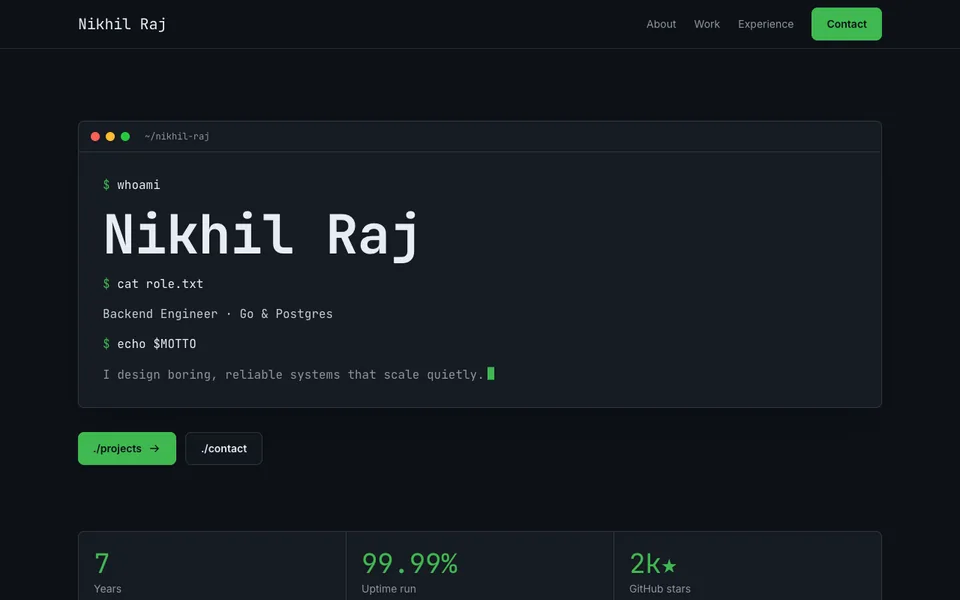The width and height of the screenshot is (960, 600).
Task: Open the About nav link
Action: (x=661, y=24)
